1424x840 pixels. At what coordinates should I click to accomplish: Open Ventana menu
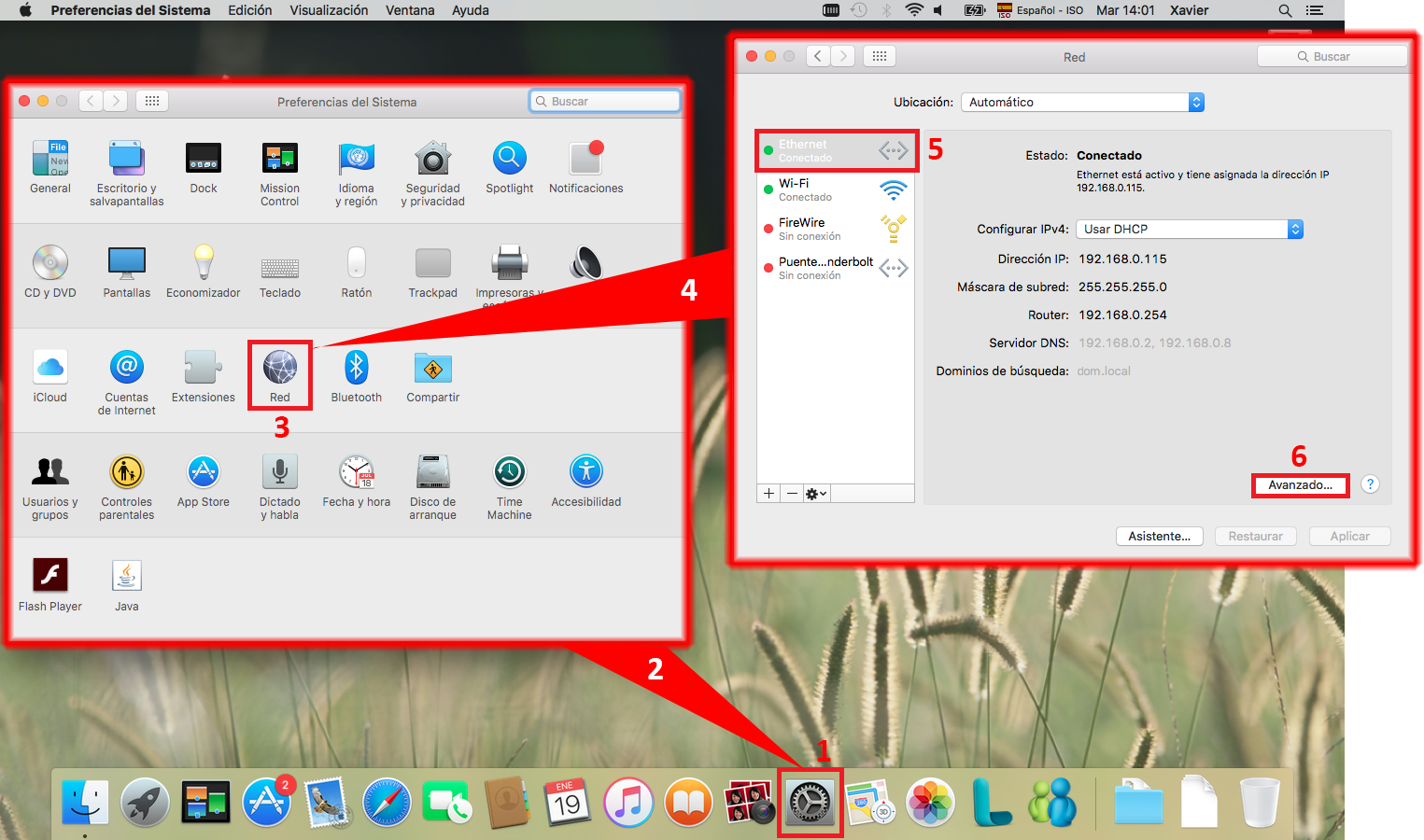[410, 10]
